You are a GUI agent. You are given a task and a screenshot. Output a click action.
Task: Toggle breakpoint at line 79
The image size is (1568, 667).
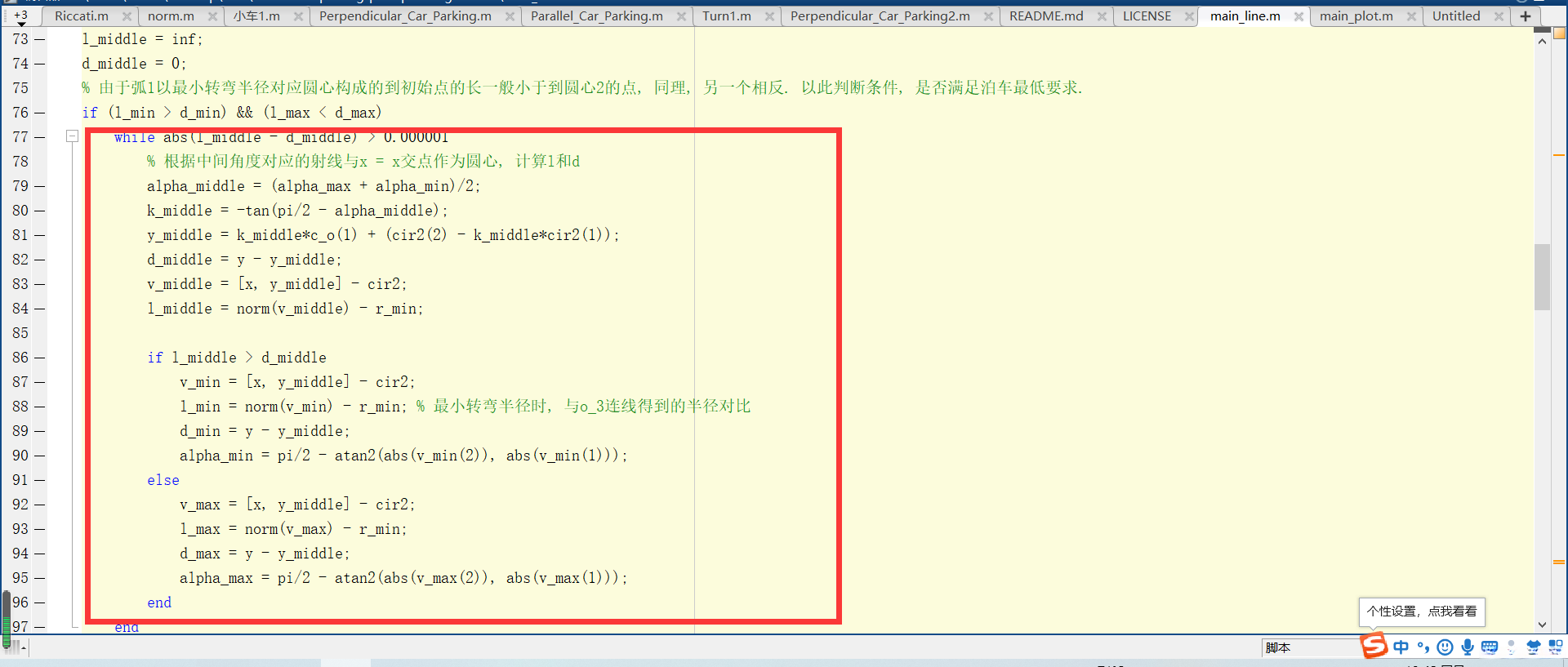[39, 186]
